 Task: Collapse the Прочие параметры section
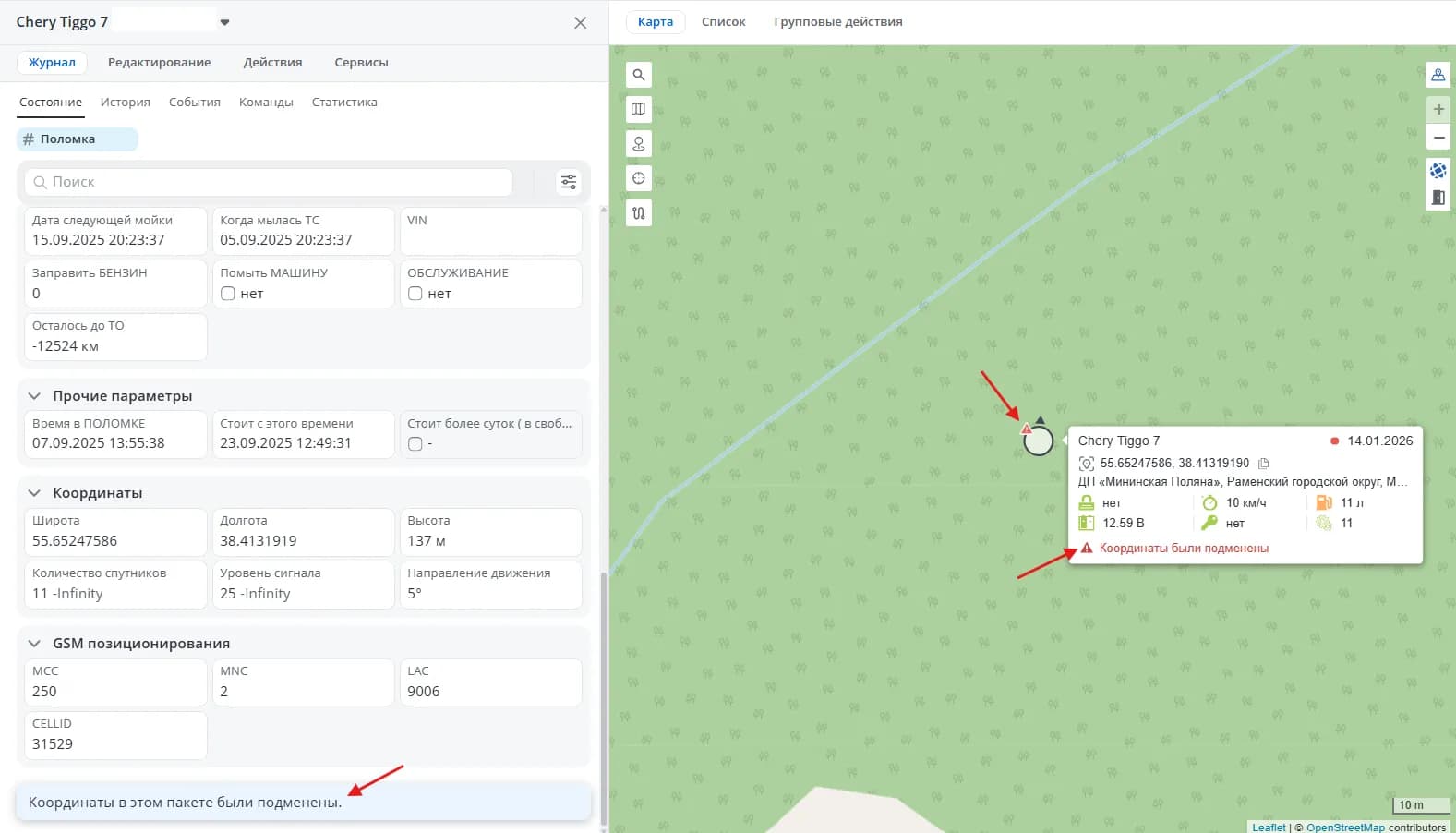34,396
